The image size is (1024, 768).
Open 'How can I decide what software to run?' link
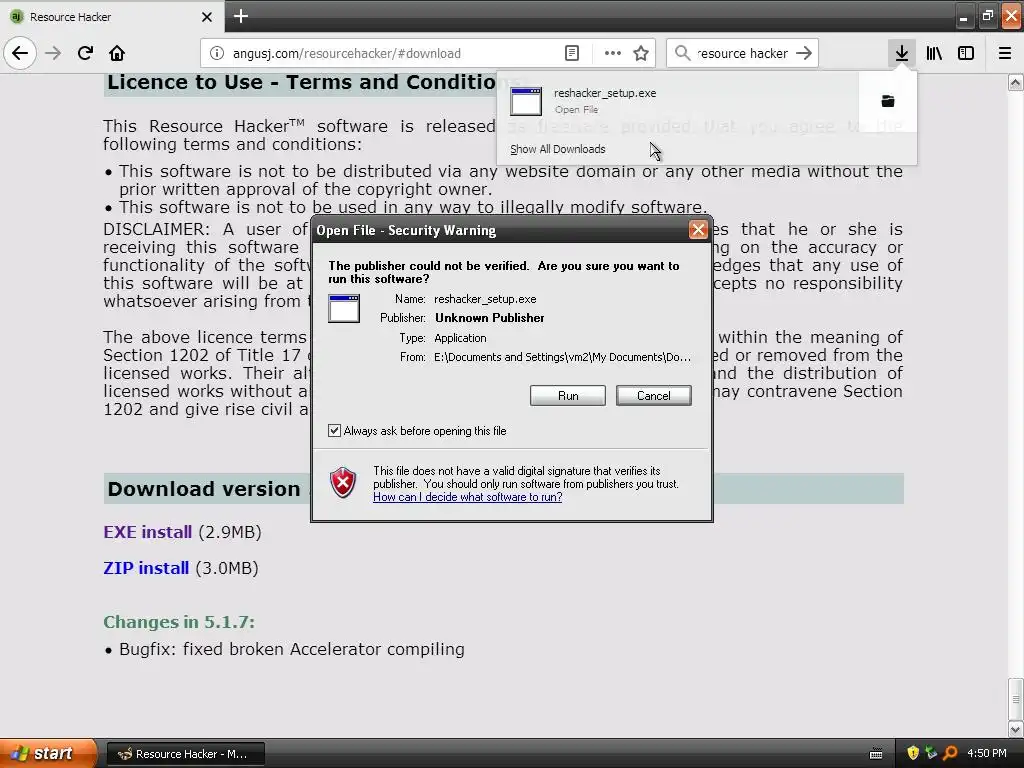(x=468, y=497)
